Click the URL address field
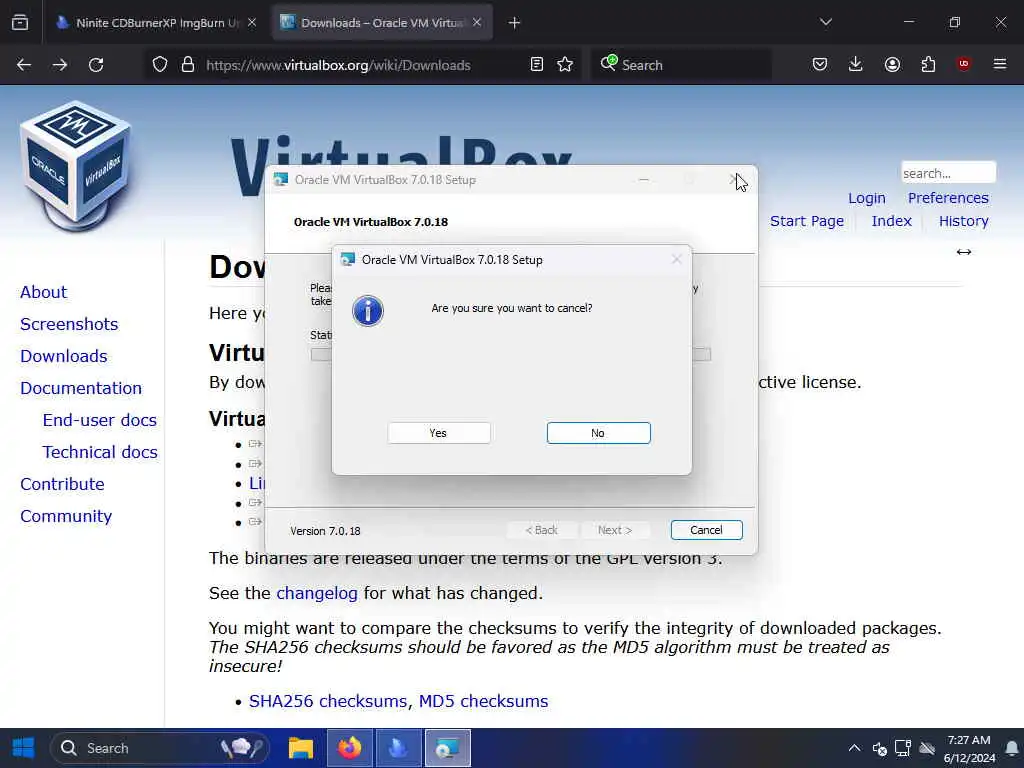Viewport: 1024px width, 768px height. [364, 65]
